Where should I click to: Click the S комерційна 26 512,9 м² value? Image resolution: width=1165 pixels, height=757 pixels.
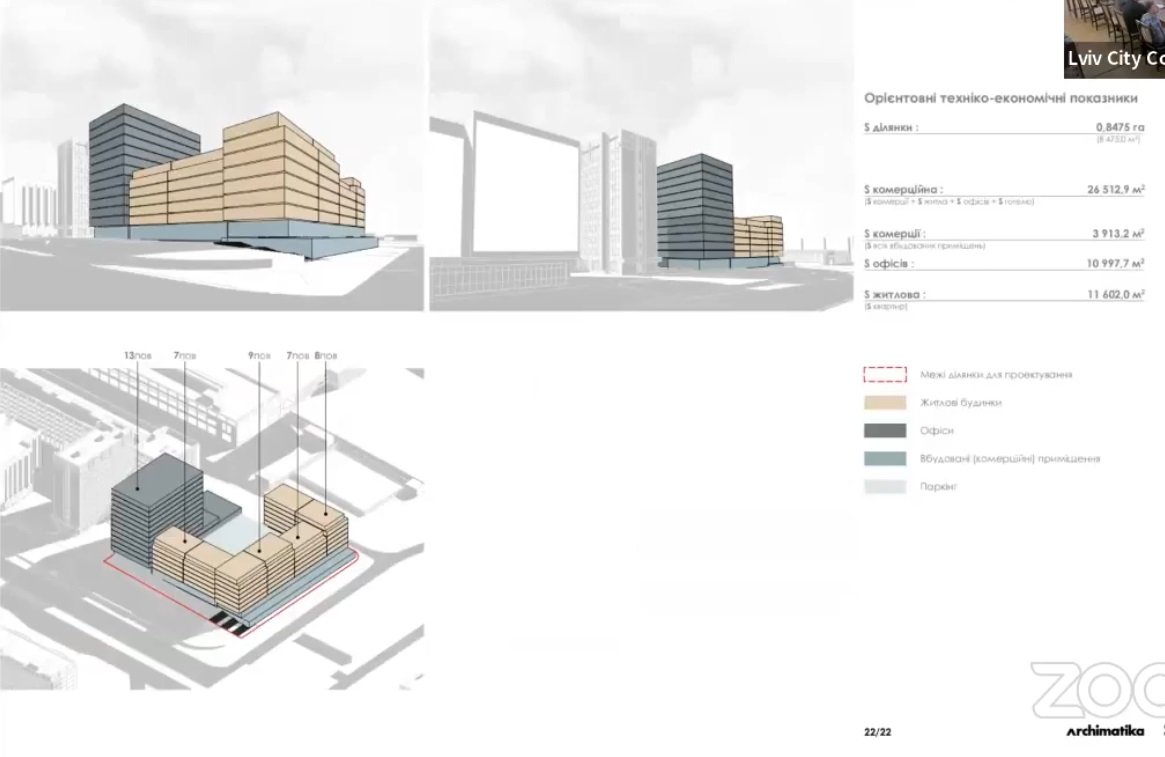tap(1115, 190)
